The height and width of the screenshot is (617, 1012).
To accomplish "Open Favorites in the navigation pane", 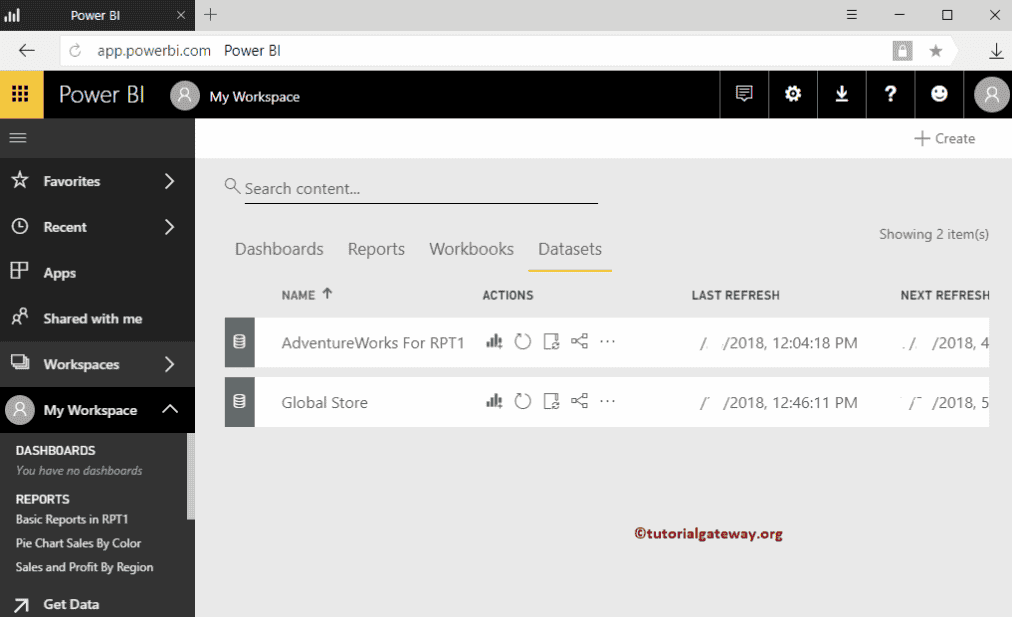I will coord(72,181).
